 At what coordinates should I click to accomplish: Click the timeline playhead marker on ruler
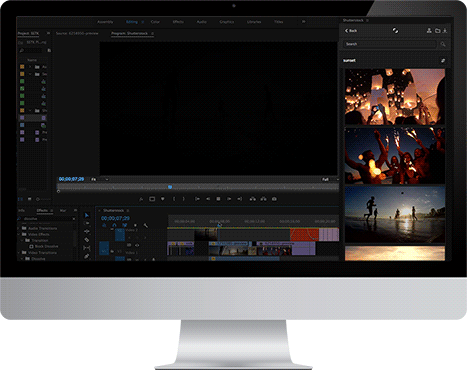click(219, 225)
